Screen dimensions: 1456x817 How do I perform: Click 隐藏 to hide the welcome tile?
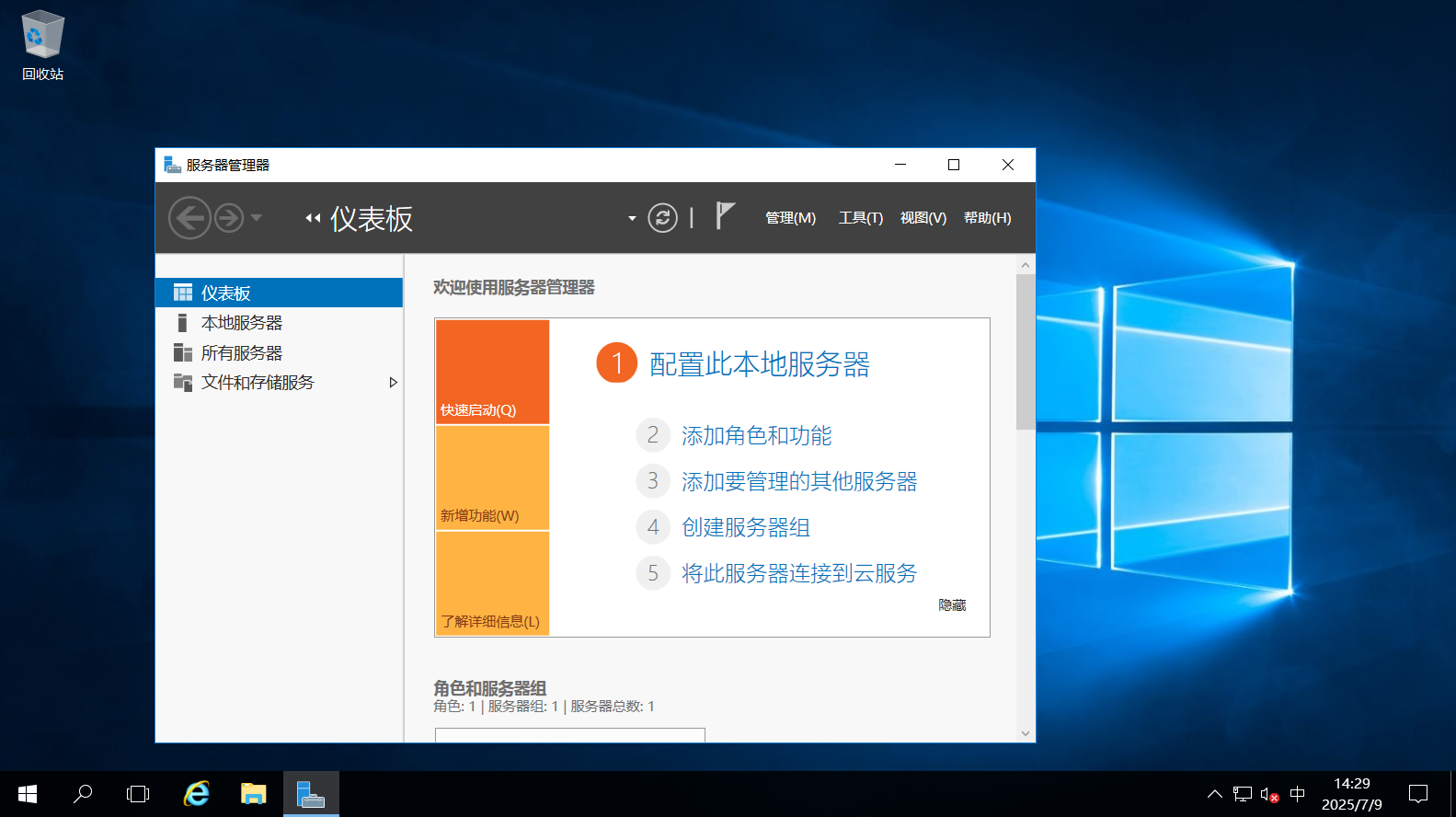(x=952, y=604)
